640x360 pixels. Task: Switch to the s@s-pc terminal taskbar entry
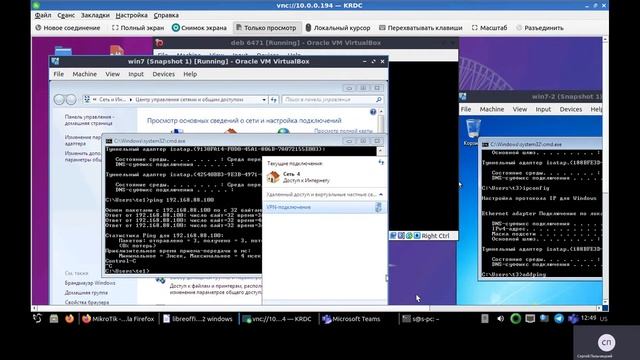point(420,319)
